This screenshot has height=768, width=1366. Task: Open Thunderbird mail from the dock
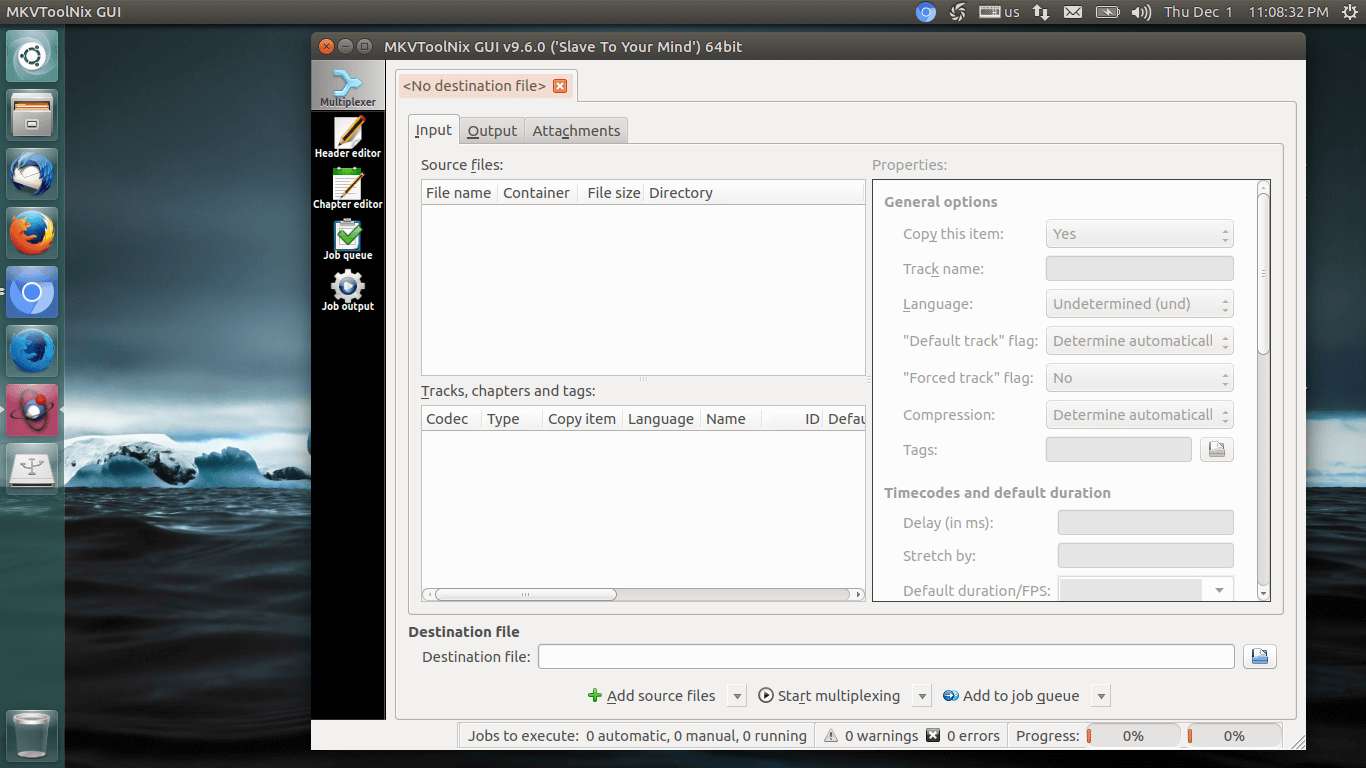tap(32, 175)
